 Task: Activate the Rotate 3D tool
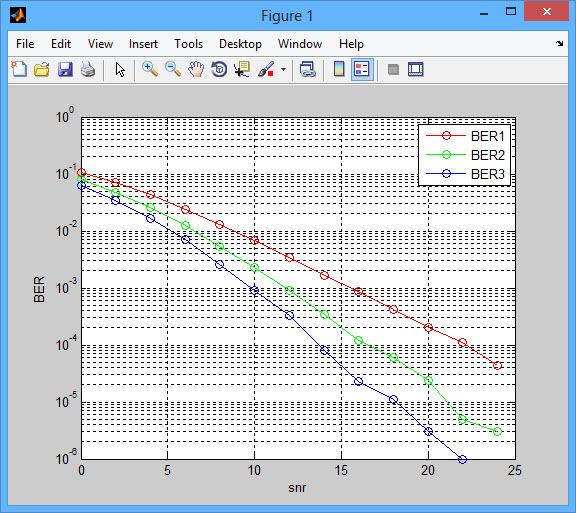219,69
